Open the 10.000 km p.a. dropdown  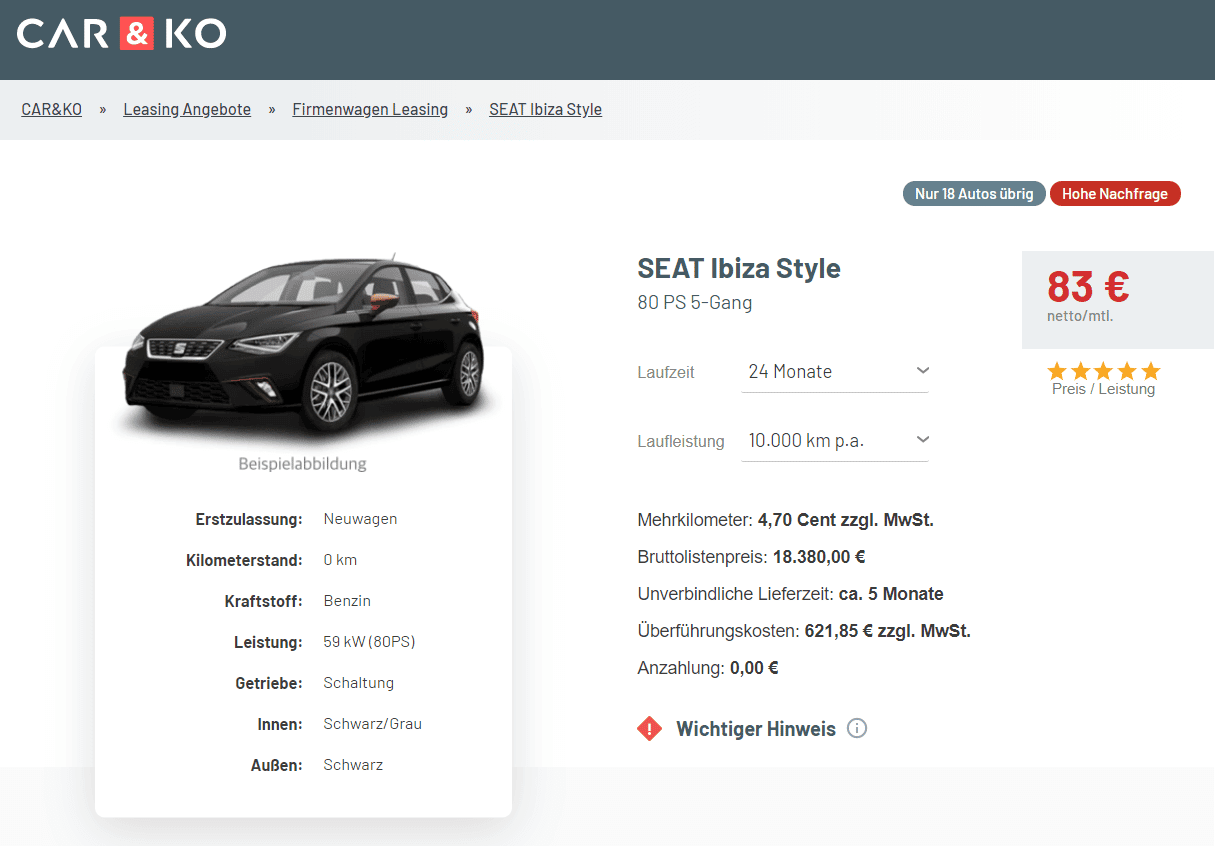coord(834,441)
